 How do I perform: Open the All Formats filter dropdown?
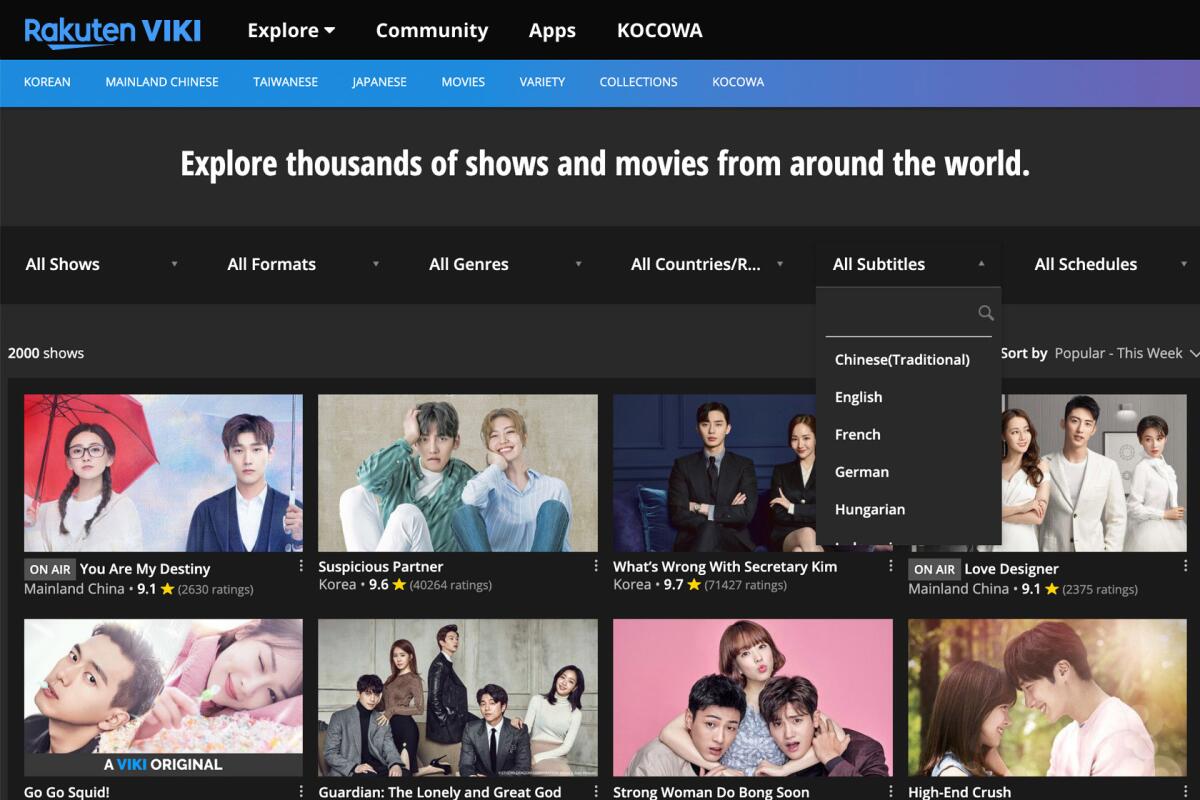point(303,264)
